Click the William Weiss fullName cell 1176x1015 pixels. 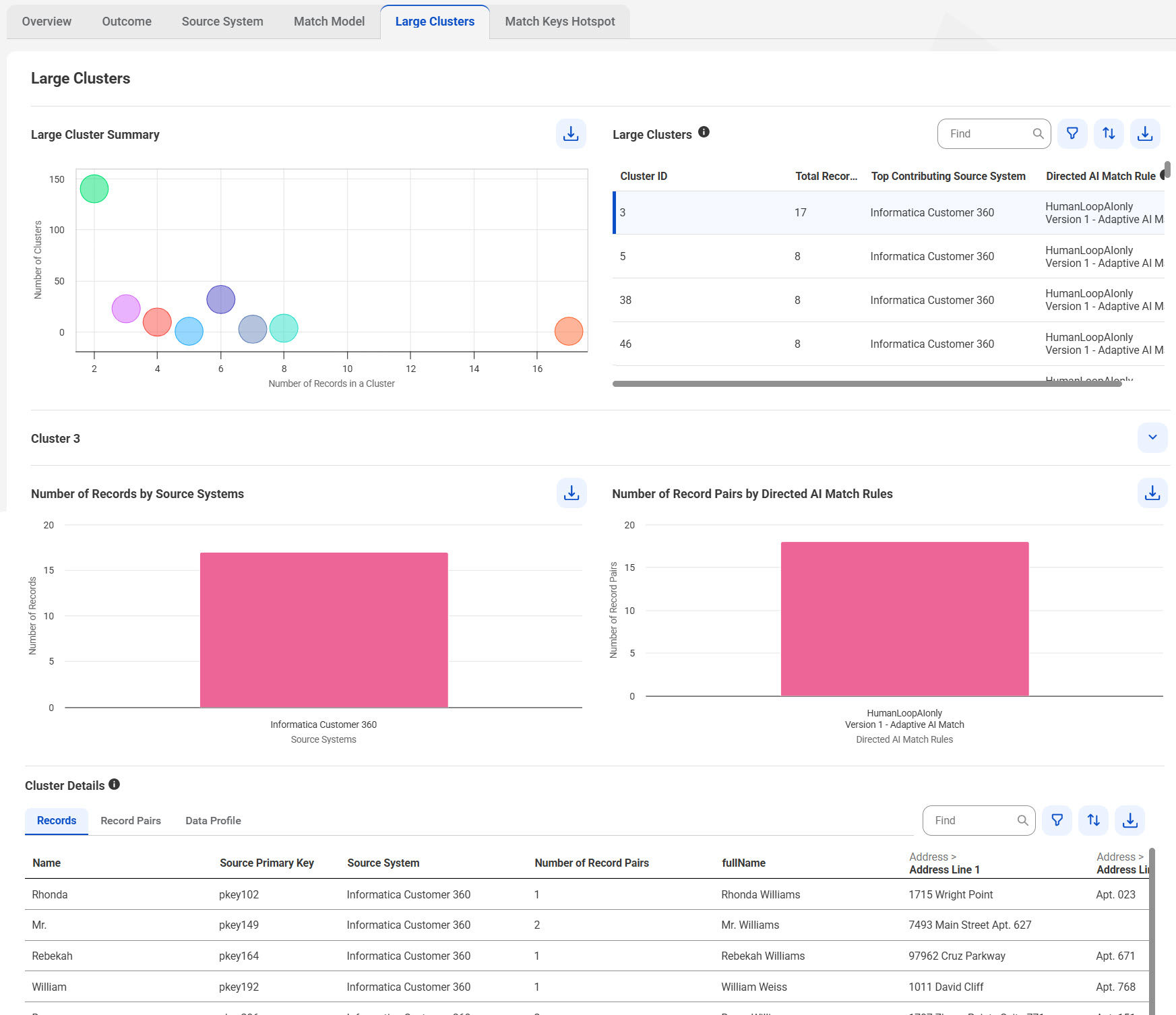pyautogui.click(x=754, y=987)
